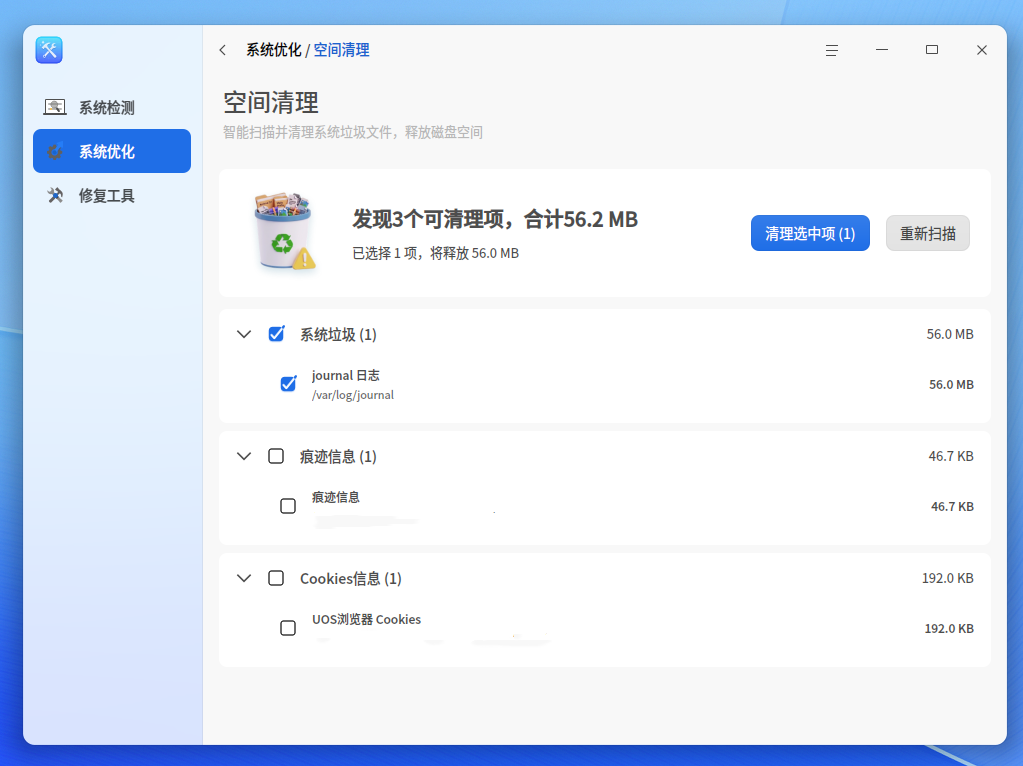1023x766 pixels.
Task: Click the 系统垃圾 (1) heading
Action: point(338,335)
